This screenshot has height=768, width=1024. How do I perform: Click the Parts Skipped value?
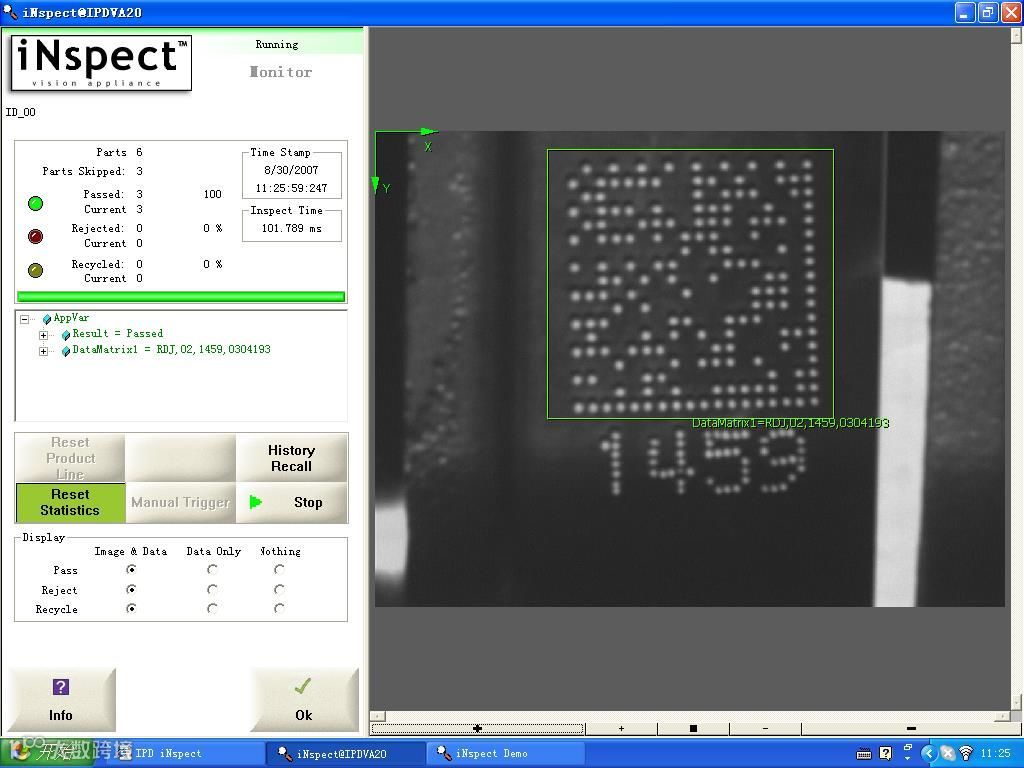[x=139, y=171]
